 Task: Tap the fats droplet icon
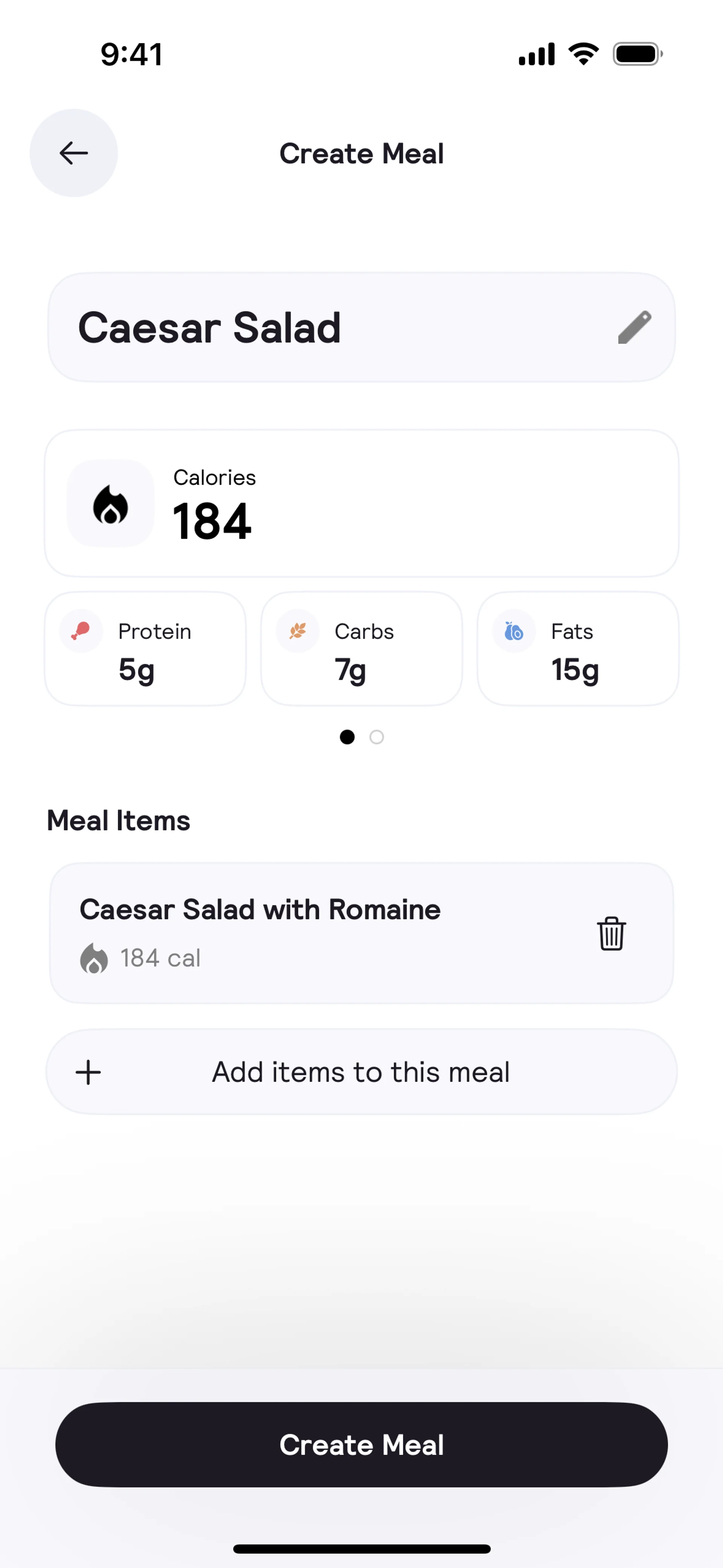click(514, 631)
